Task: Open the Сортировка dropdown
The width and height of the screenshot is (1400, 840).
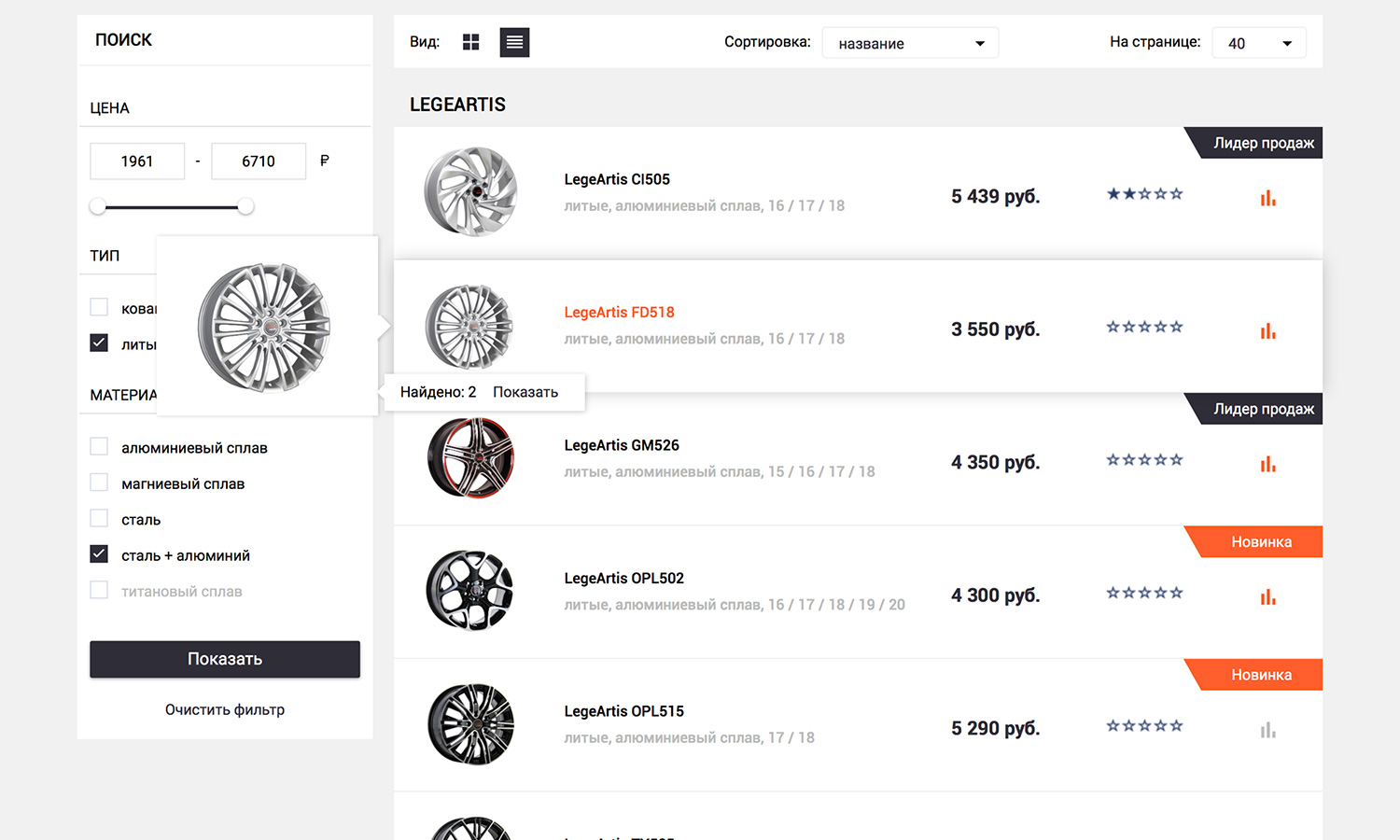Action: pos(910,43)
